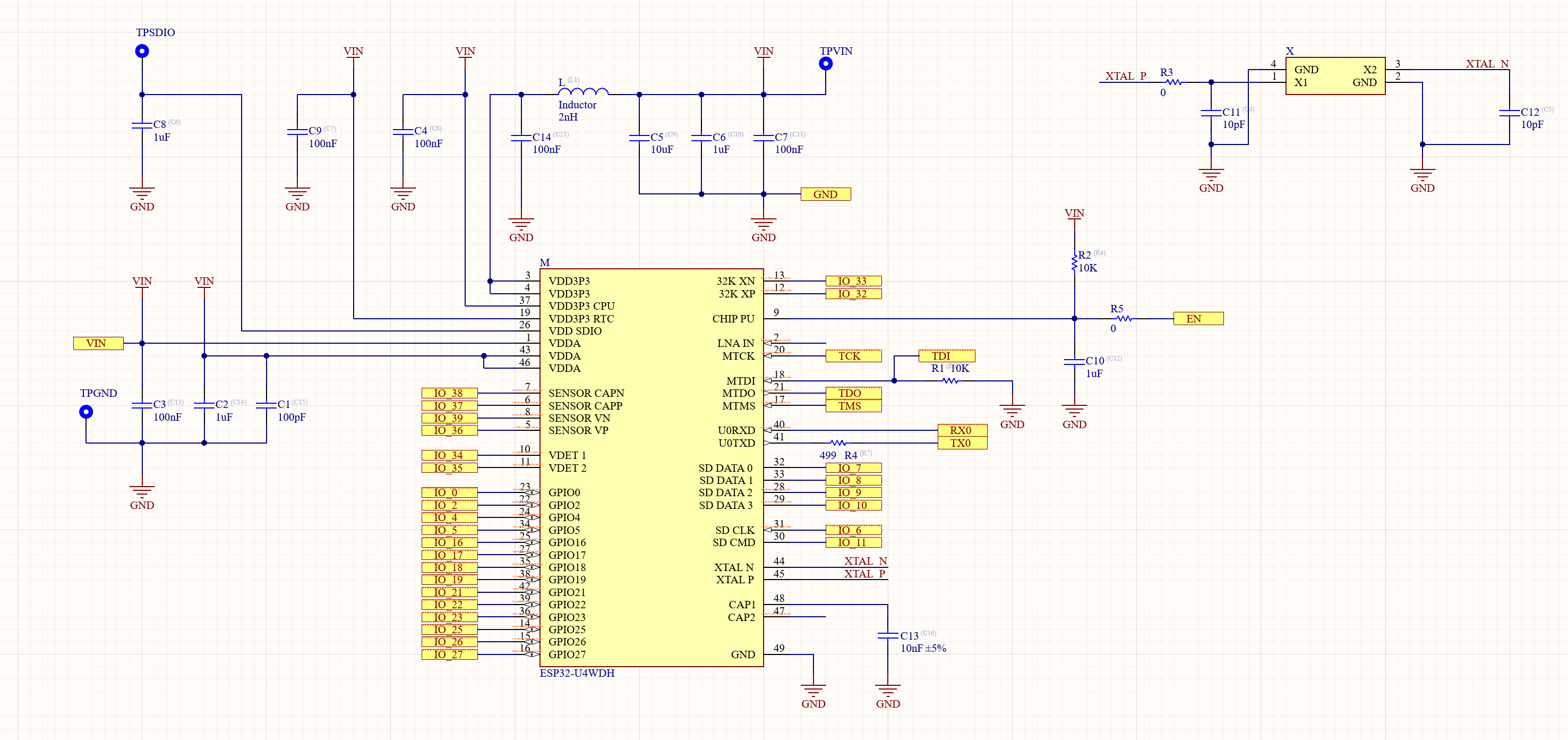Select the ESP32-U4WDH chip body

pos(652,468)
